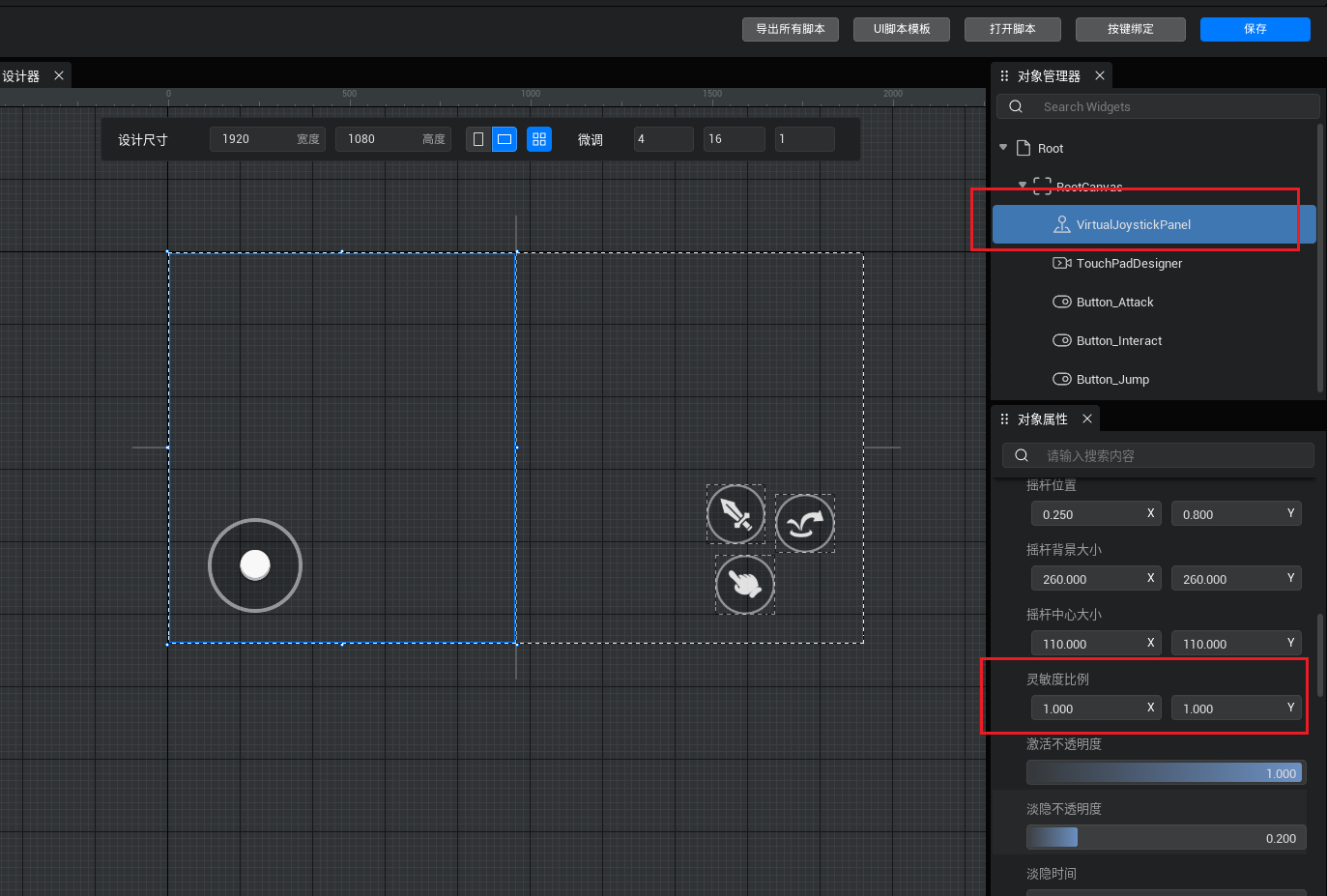Click the Button_Jump toggle icon
Screen dimensions: 1327x896
(1061, 379)
